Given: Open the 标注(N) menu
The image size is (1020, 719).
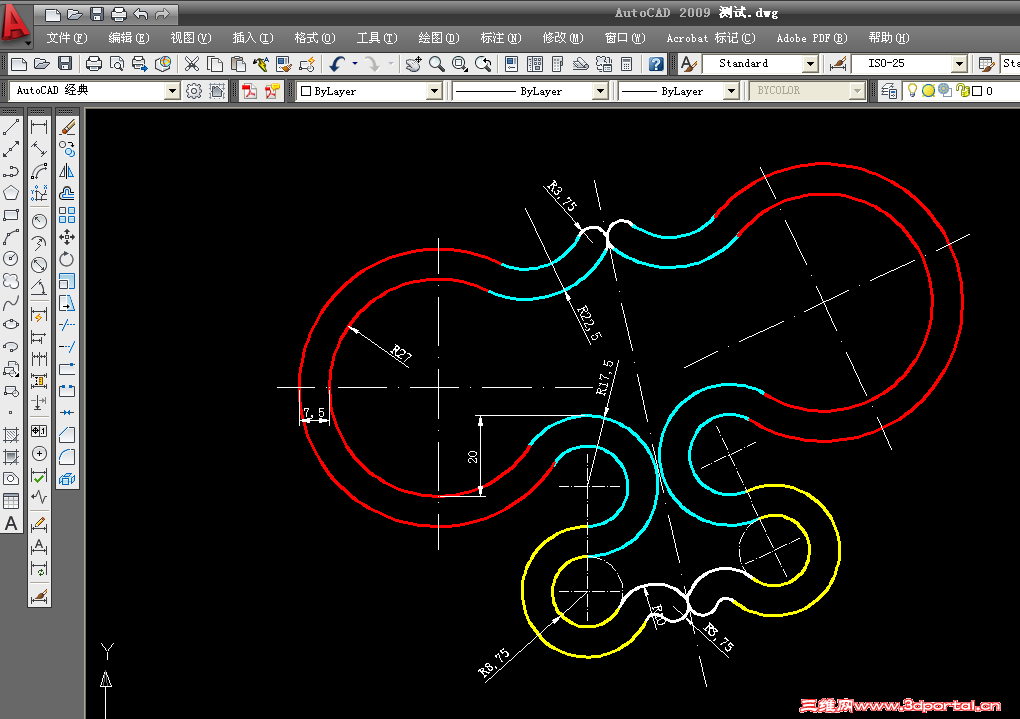Looking at the screenshot, I should (500, 38).
